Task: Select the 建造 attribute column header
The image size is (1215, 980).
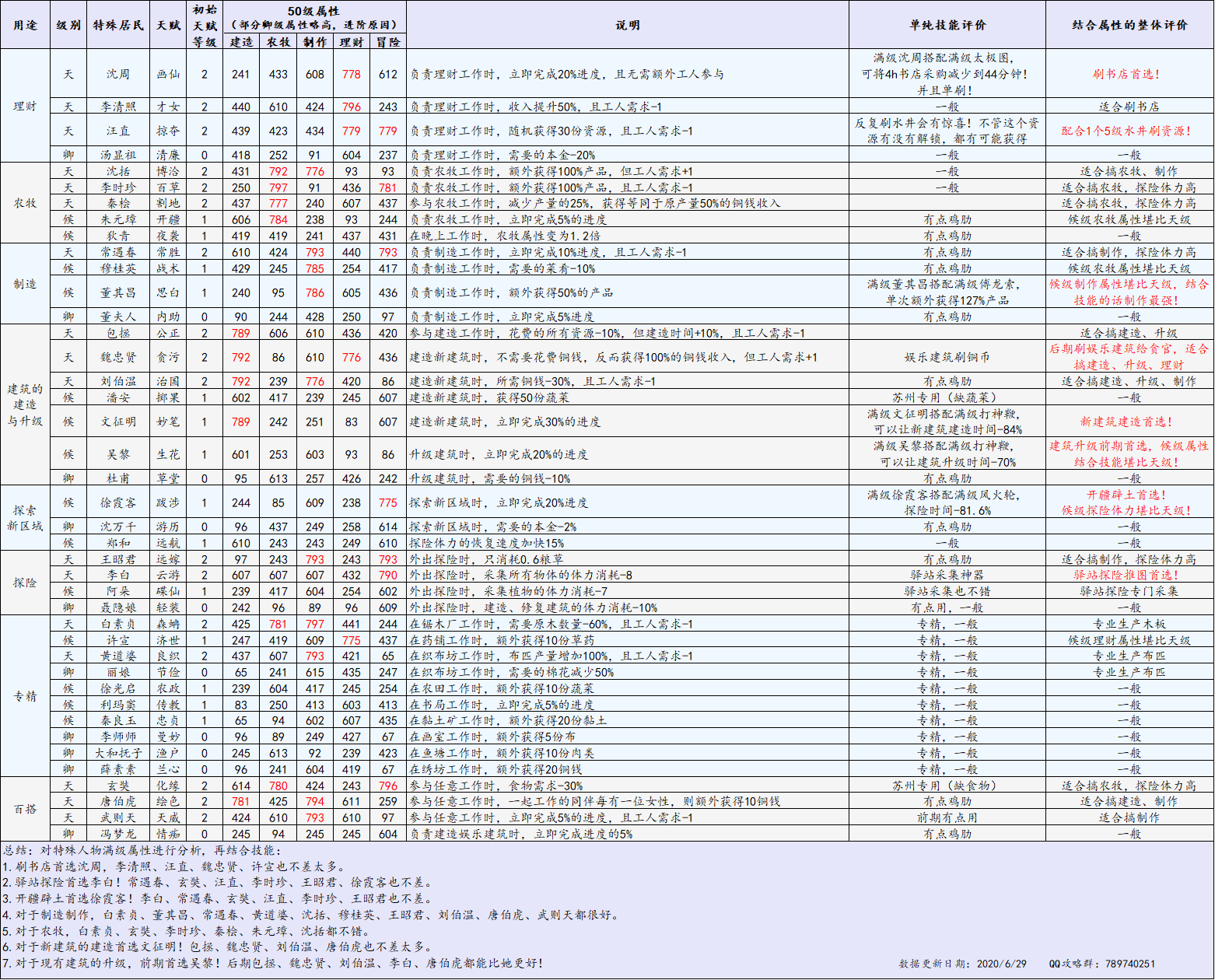Action: coord(241,42)
